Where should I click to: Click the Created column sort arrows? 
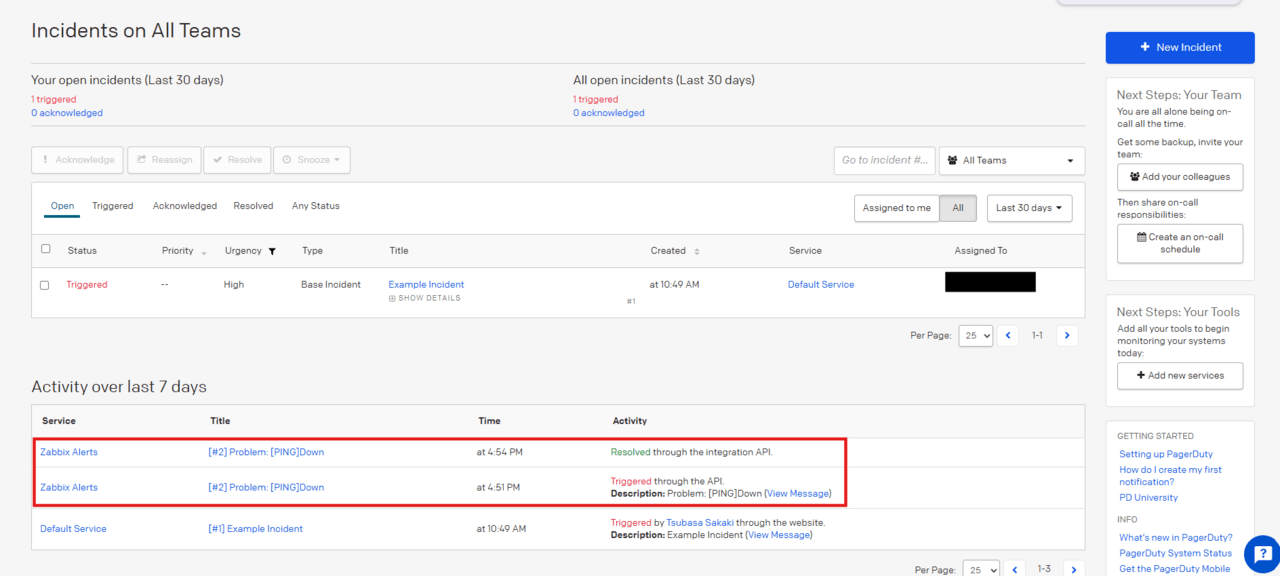click(x=697, y=251)
